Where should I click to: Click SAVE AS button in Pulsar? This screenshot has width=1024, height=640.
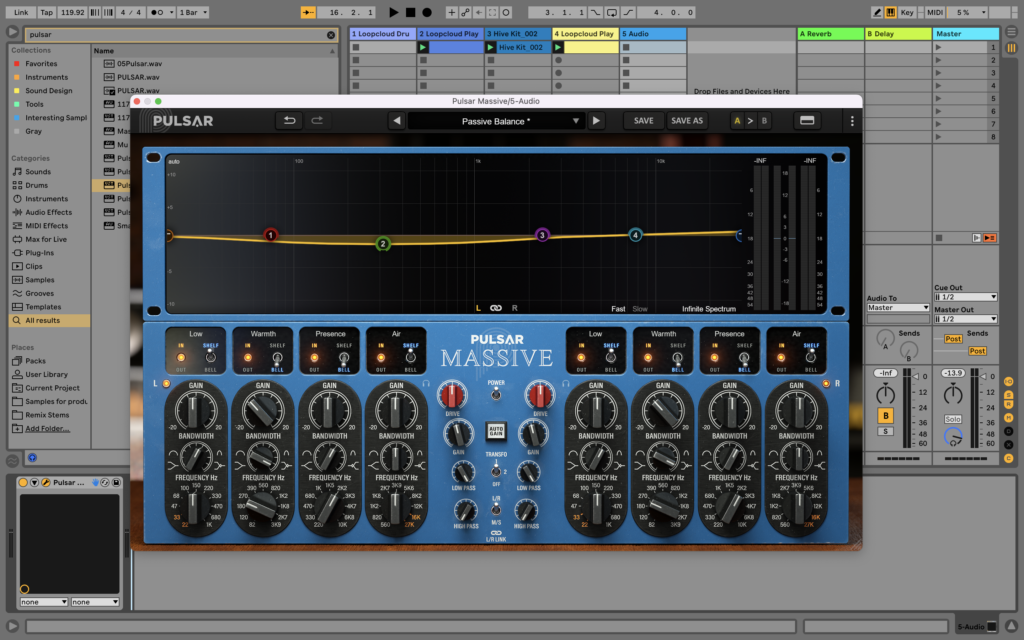pos(687,121)
